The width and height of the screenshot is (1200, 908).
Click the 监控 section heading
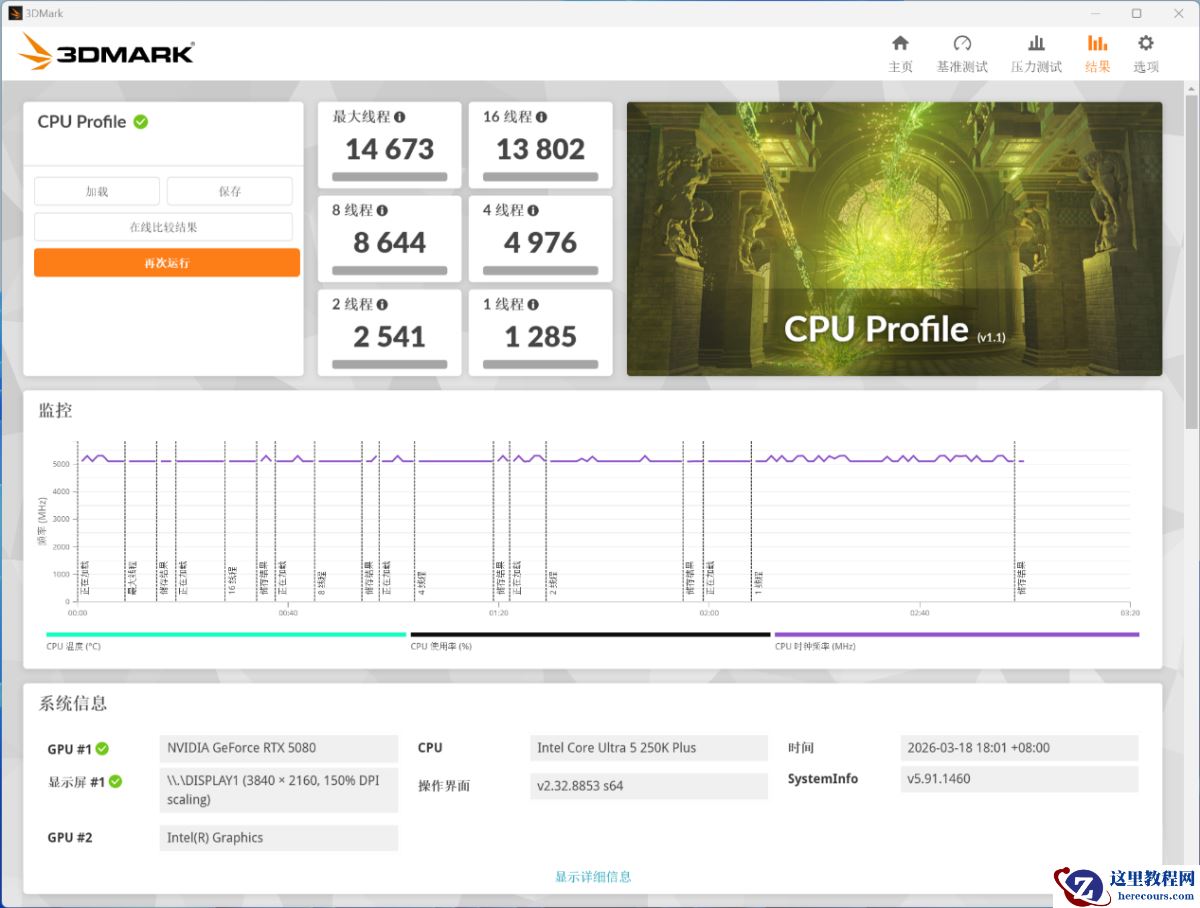click(55, 410)
